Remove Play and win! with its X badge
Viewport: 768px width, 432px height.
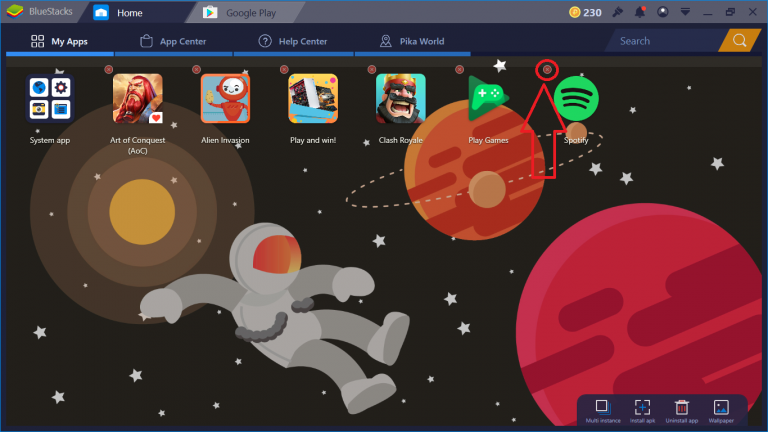point(284,70)
